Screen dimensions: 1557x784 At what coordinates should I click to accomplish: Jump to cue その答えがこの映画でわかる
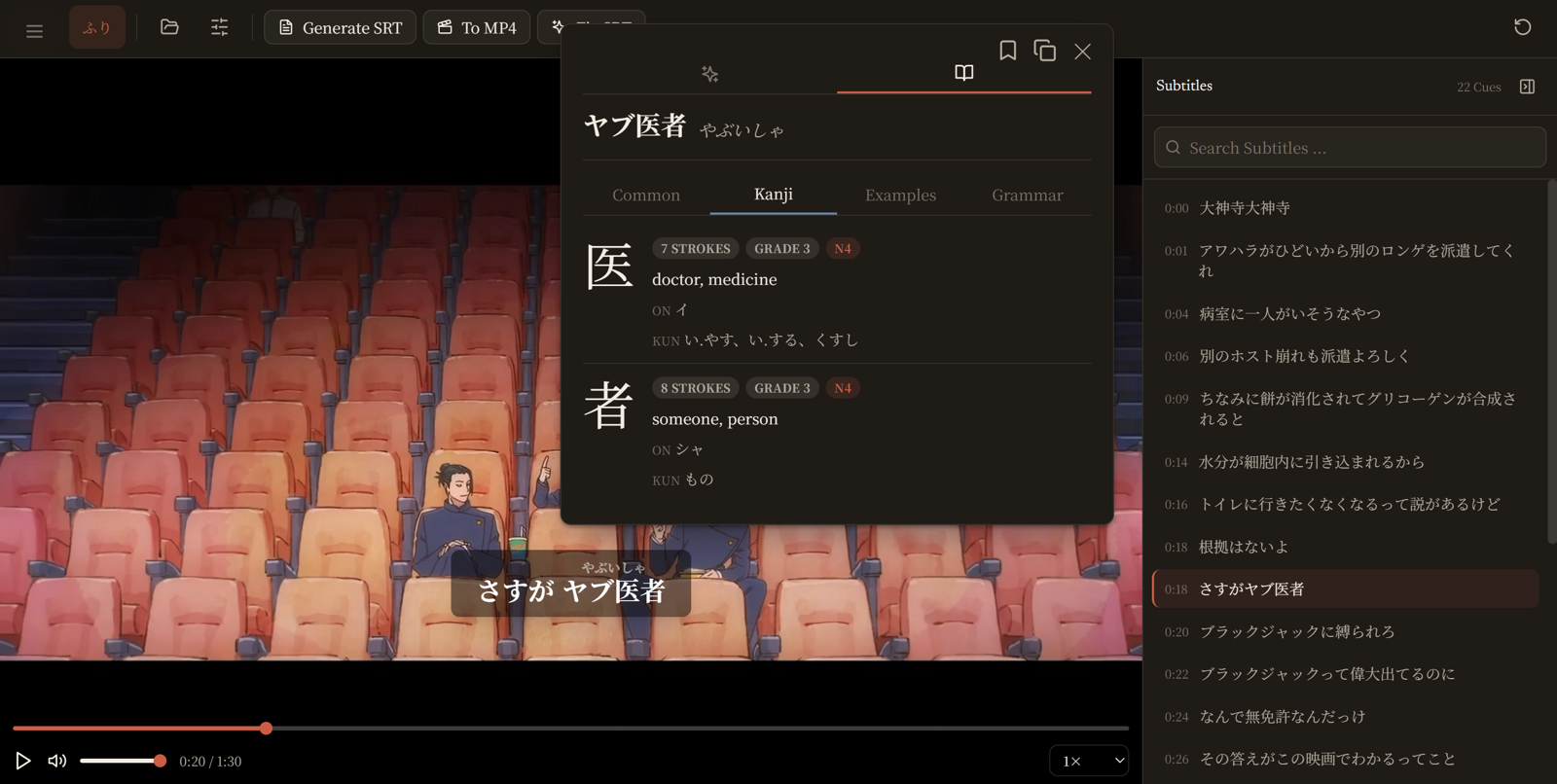[1346, 759]
